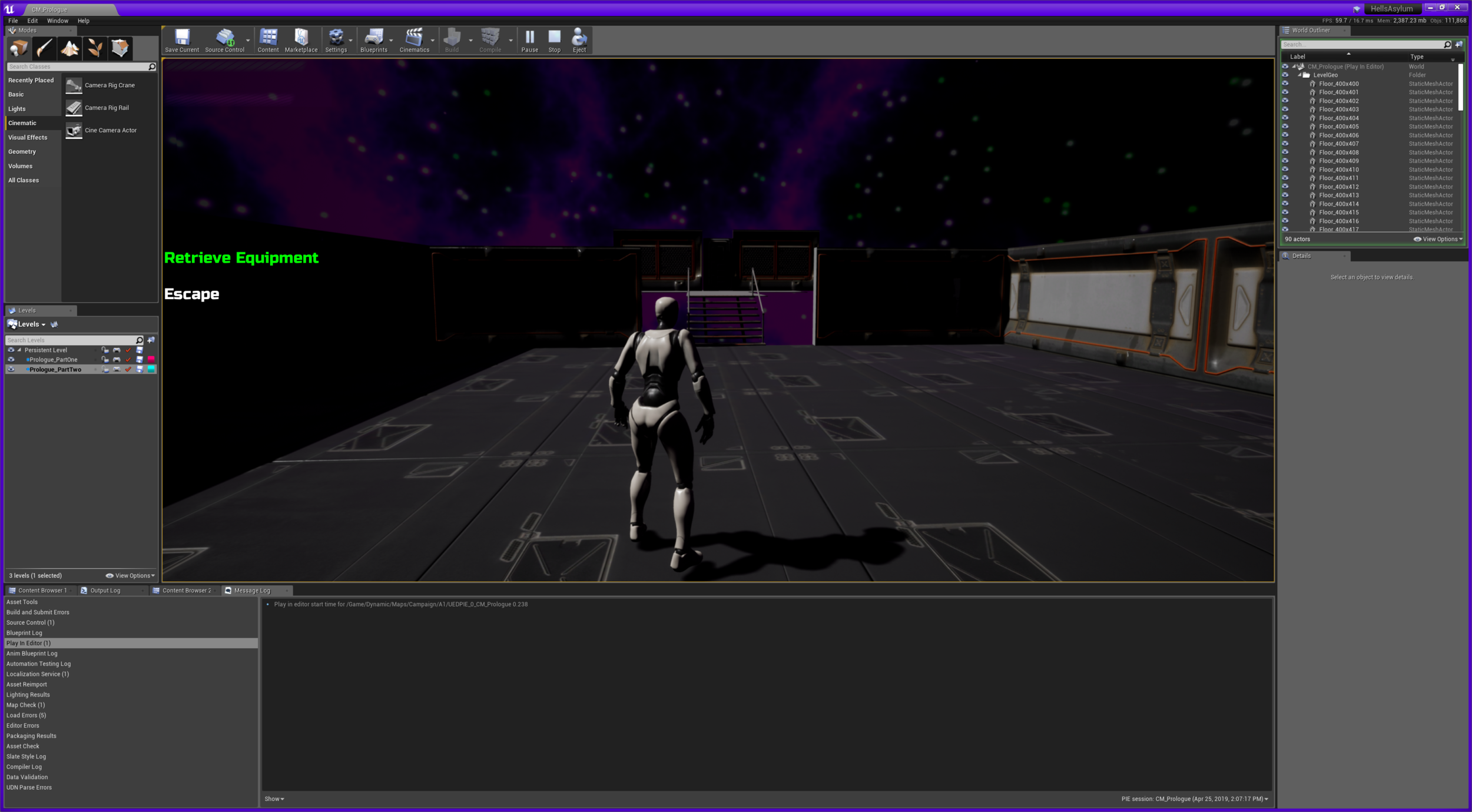Expand the LevelGeo folder in World Outliner

[x=1298, y=75]
